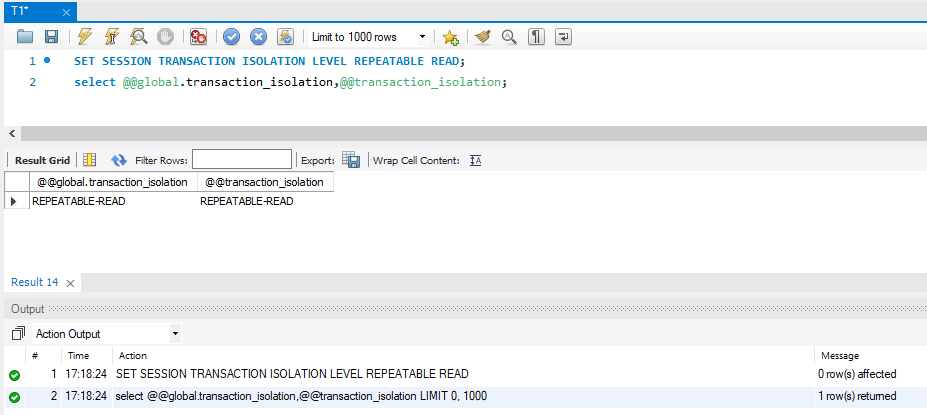Stop query execution hand icon
This screenshot has height=415, width=927.
tap(165, 37)
